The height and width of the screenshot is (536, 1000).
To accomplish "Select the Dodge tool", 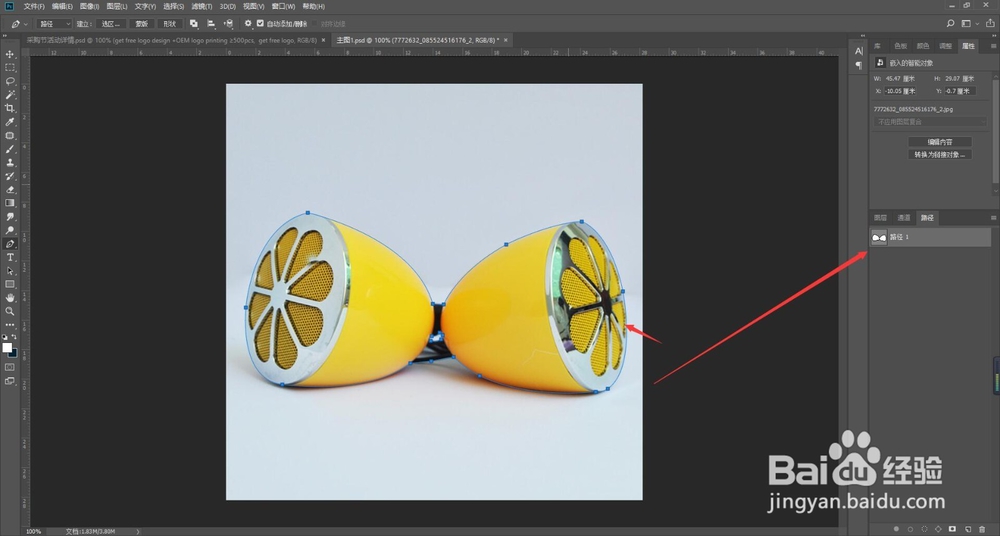I will point(10,230).
